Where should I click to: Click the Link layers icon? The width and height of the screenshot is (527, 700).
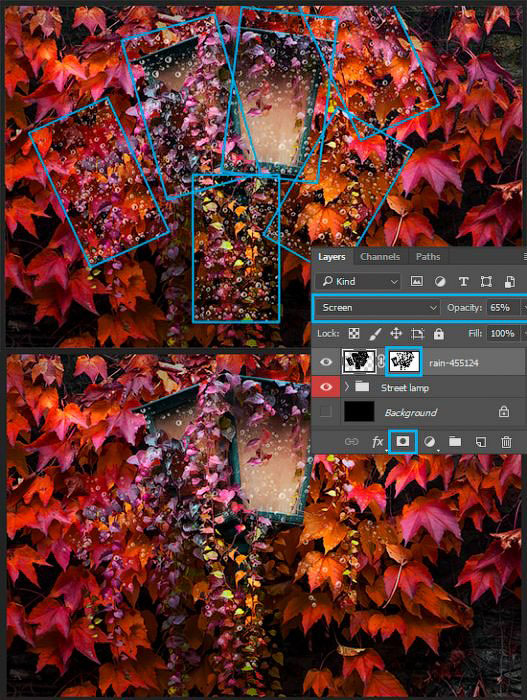coord(351,442)
